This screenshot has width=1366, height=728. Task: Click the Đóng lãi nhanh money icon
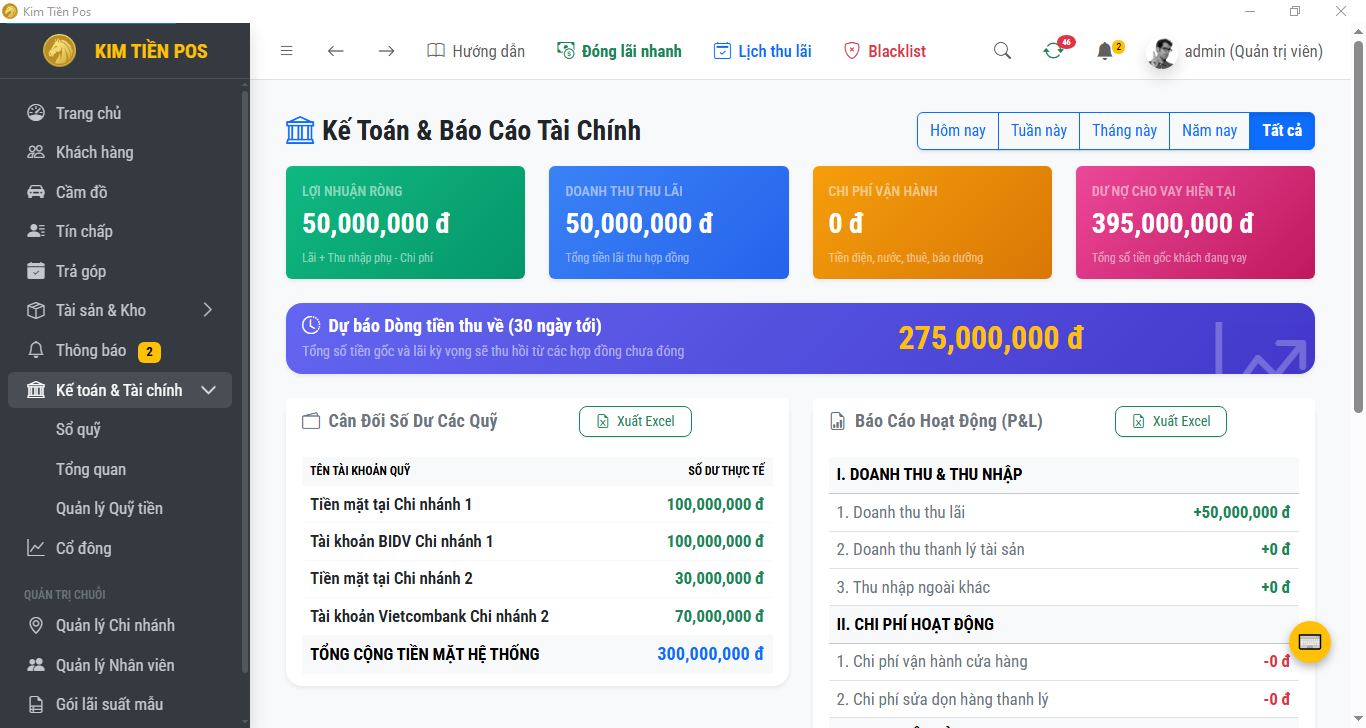[565, 51]
